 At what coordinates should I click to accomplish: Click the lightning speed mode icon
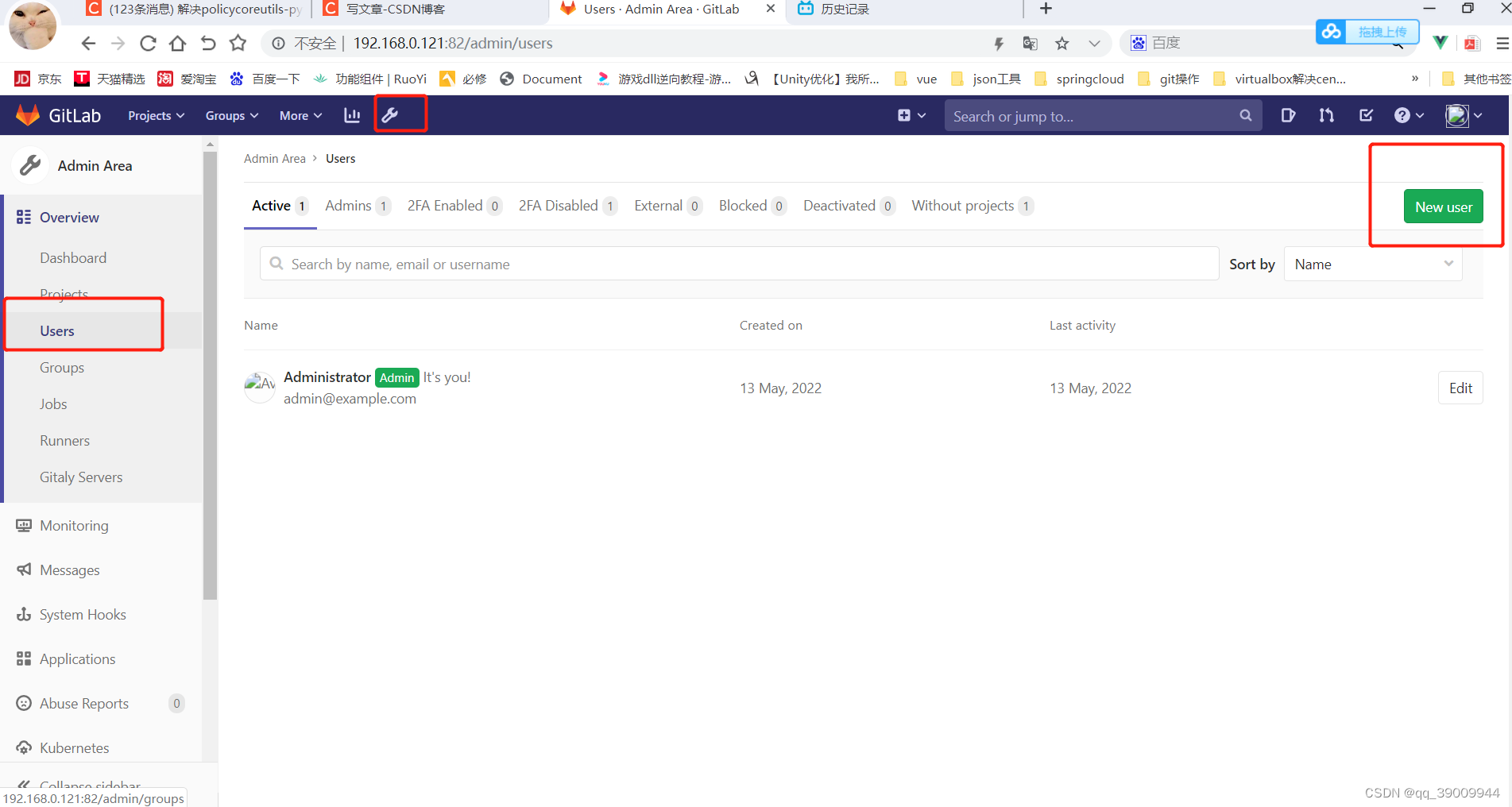click(999, 44)
